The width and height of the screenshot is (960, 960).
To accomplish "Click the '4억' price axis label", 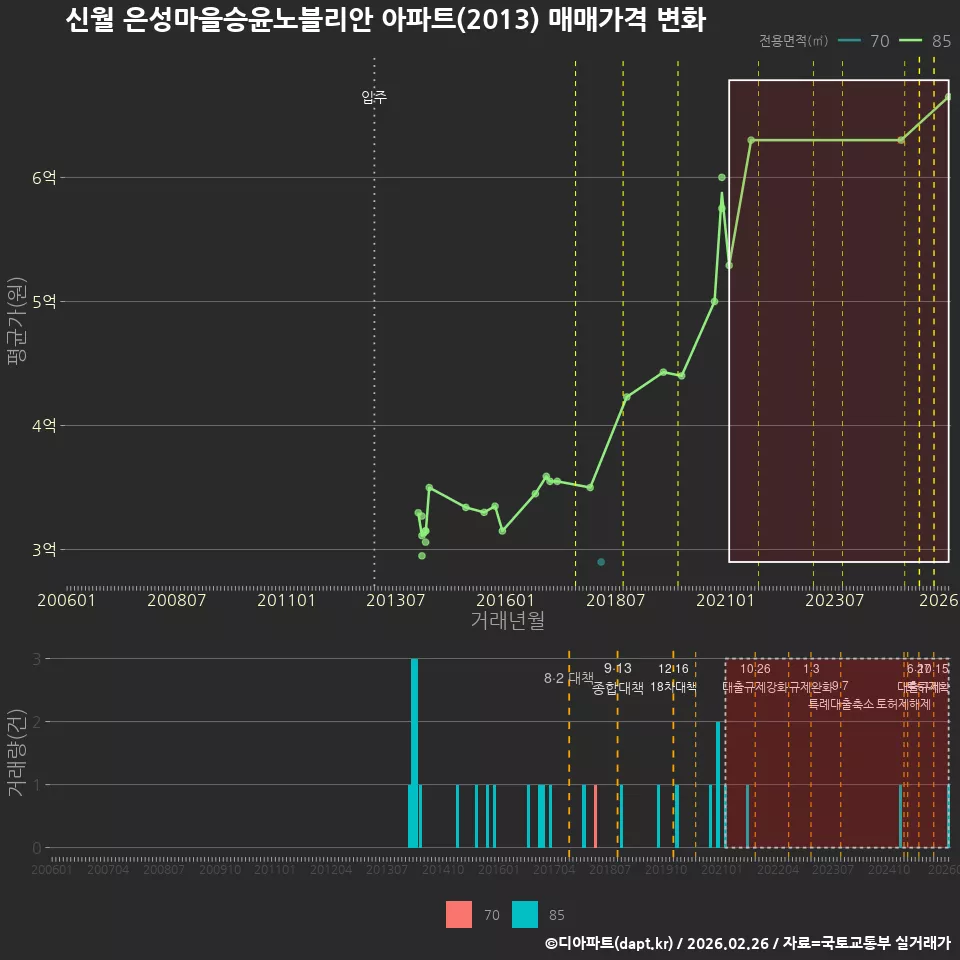I will (44, 425).
